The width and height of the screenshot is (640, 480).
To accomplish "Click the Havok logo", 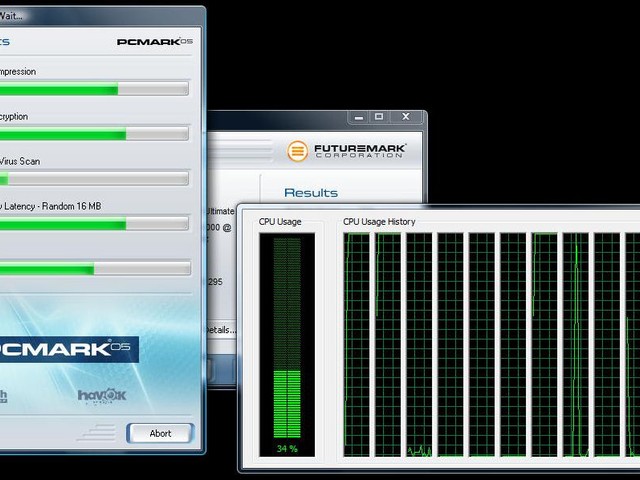I will pyautogui.click(x=102, y=396).
